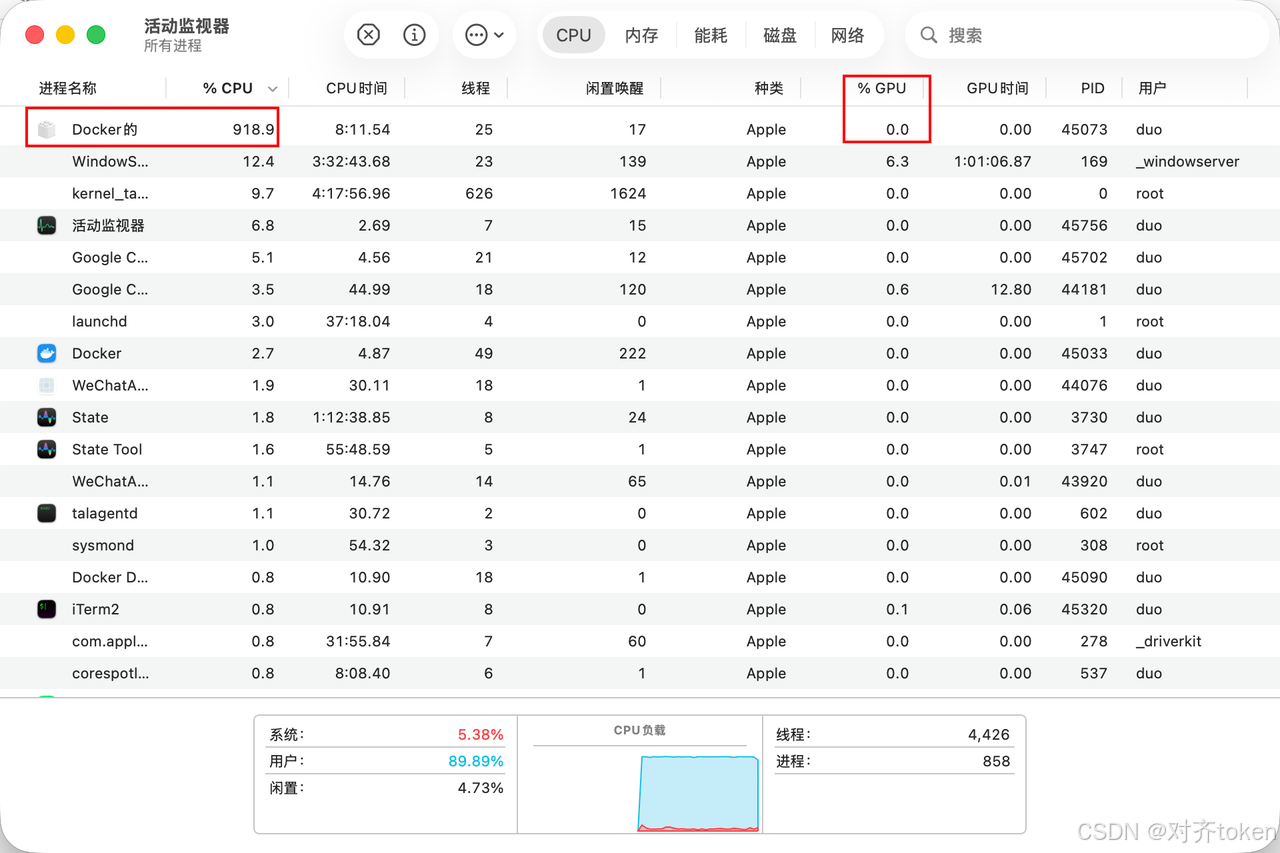Click the 918.9 CPU percentage value
Screen dimensions: 1280x853
tap(253, 129)
